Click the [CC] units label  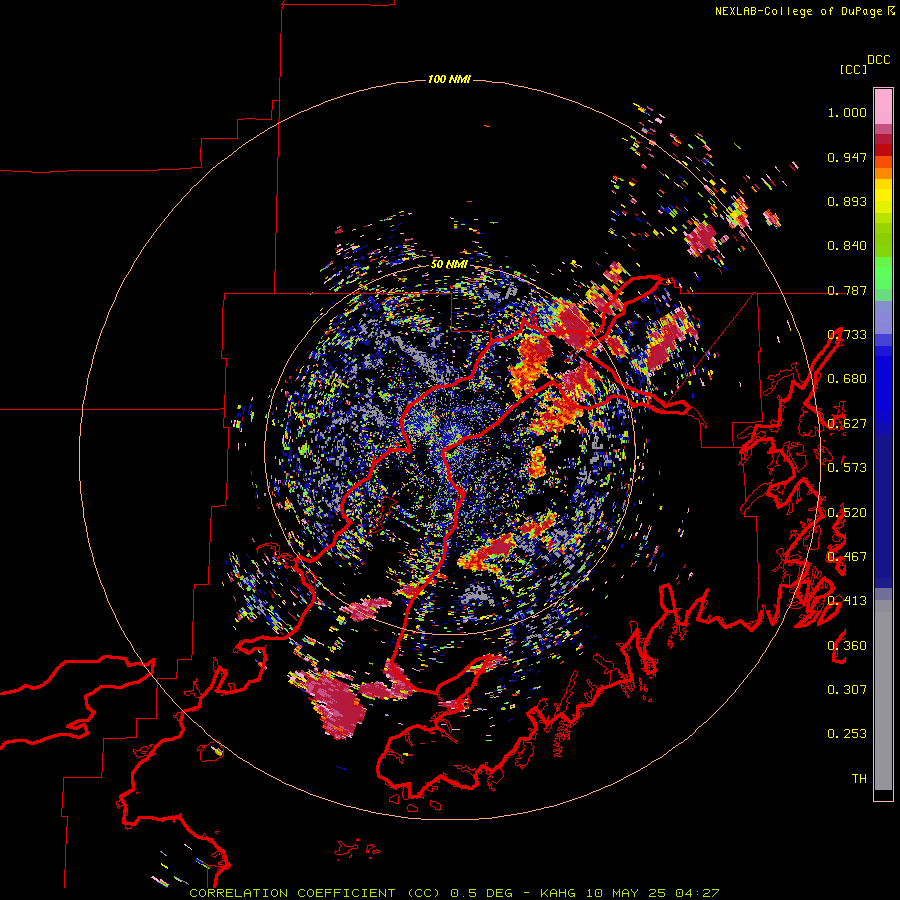pos(853,69)
